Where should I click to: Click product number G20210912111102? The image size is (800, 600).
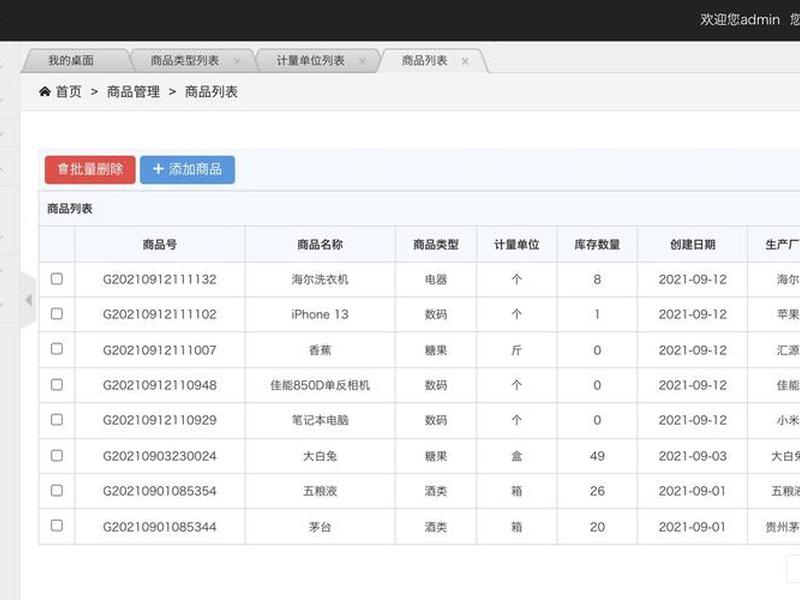160,314
